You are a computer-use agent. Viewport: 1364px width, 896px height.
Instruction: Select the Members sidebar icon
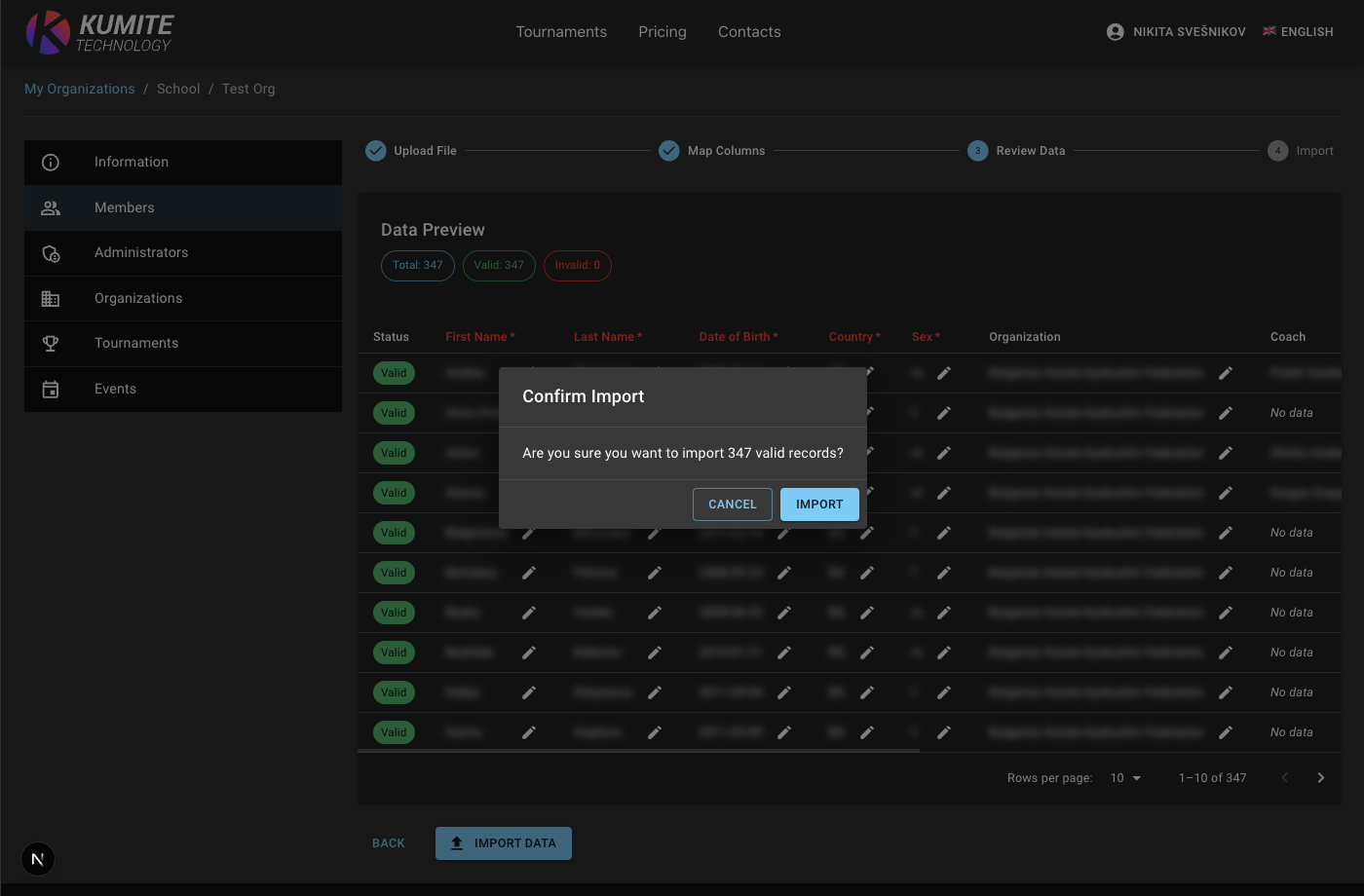pos(51,207)
